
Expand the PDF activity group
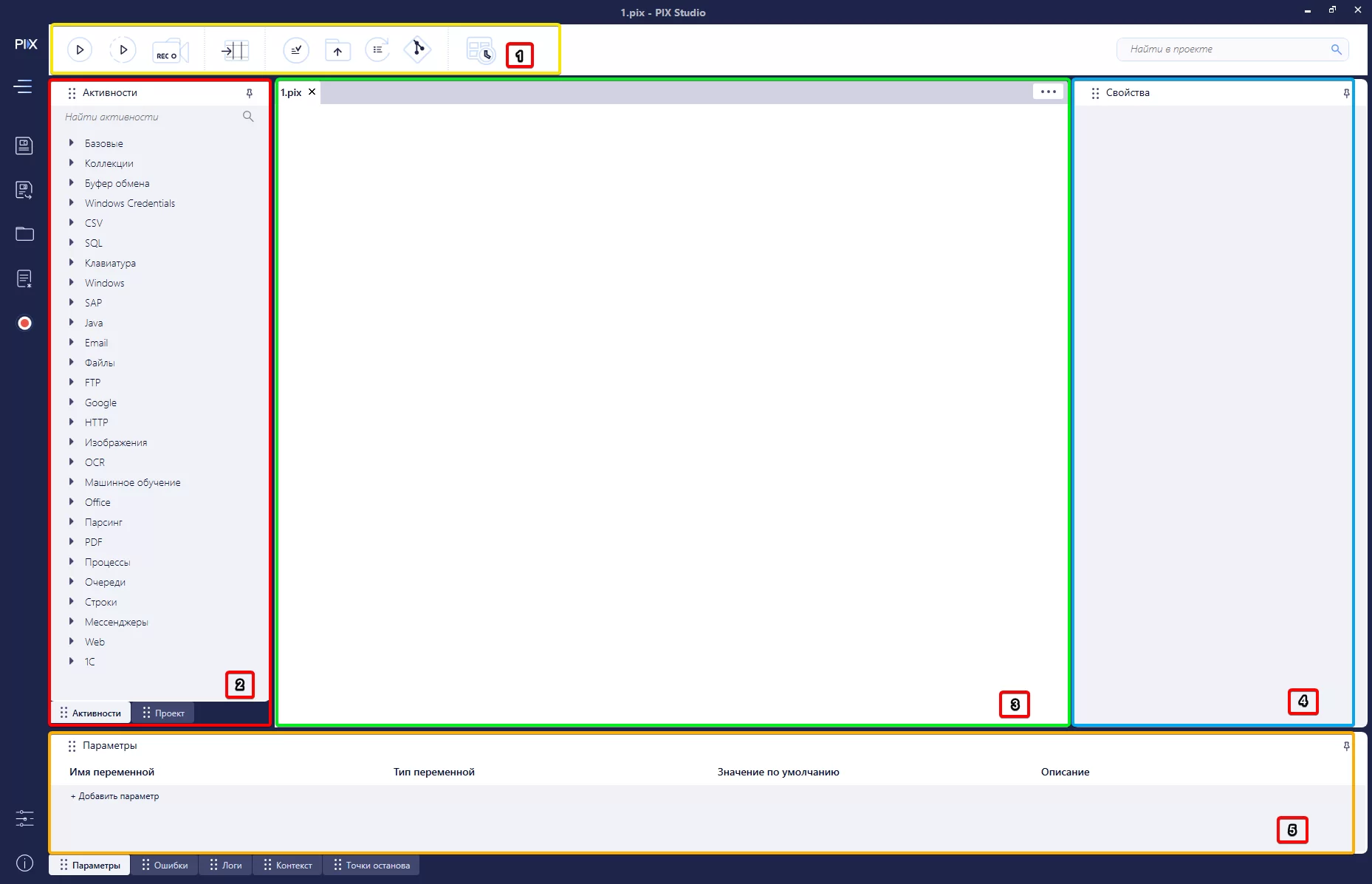[x=72, y=541]
